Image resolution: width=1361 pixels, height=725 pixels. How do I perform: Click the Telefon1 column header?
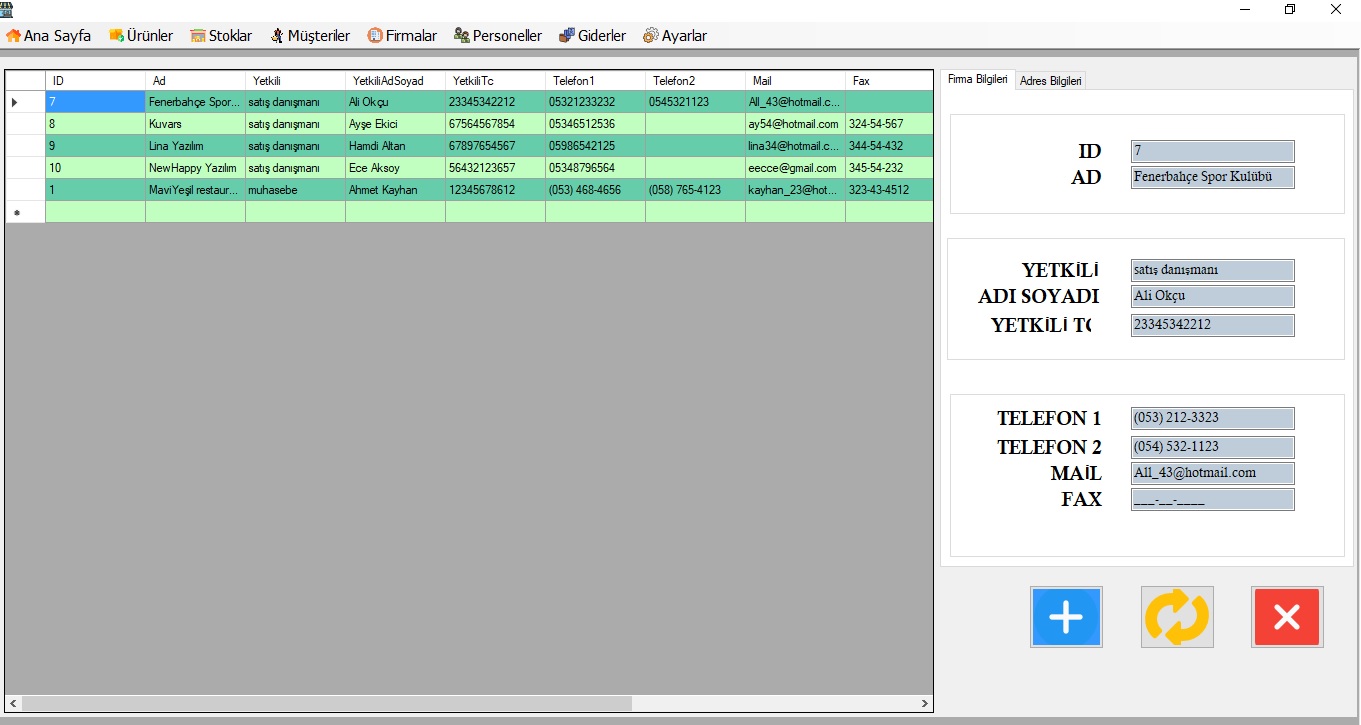(x=595, y=80)
